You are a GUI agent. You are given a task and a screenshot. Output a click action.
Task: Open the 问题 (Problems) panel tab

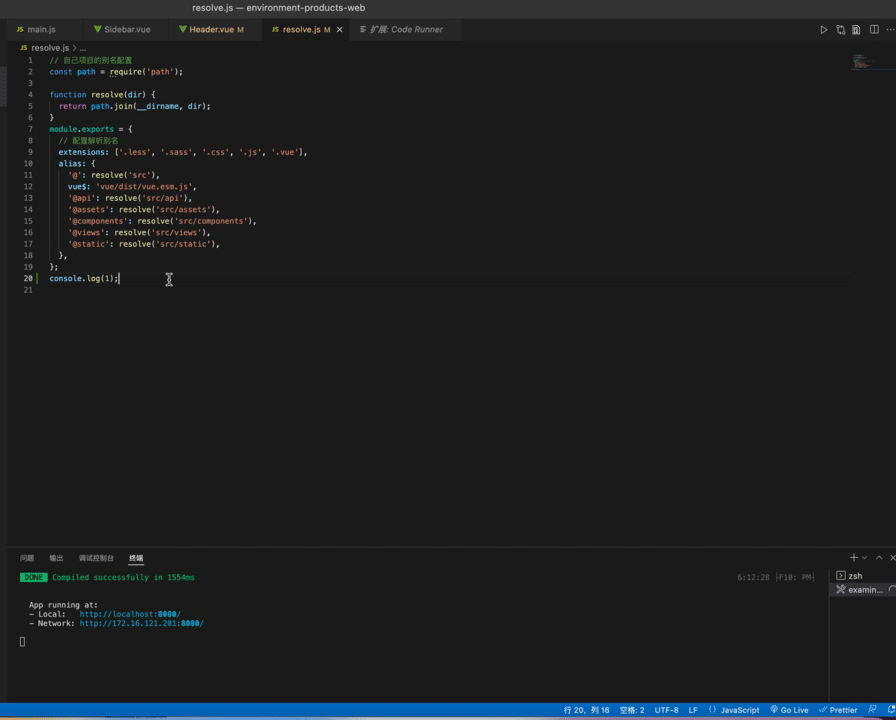(x=27, y=558)
